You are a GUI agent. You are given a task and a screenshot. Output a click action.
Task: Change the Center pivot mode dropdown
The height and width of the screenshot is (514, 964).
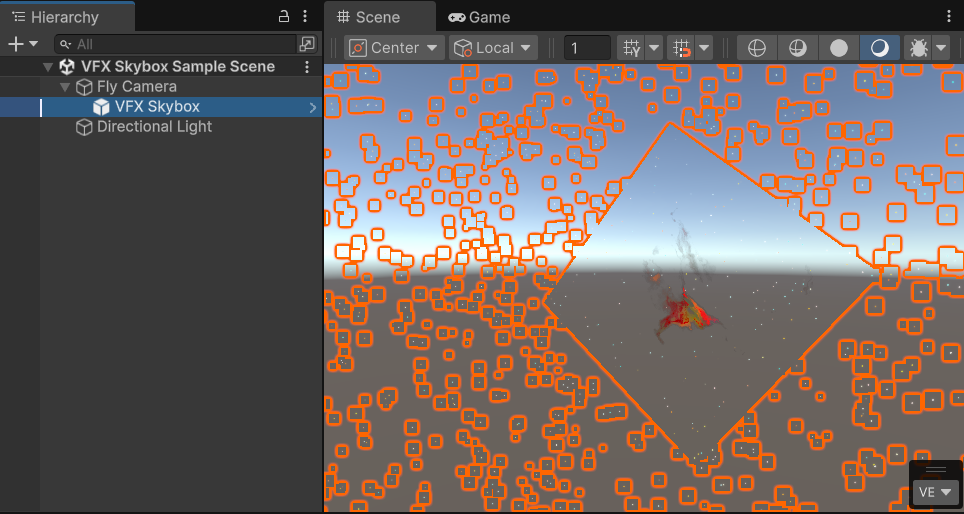(x=394, y=48)
